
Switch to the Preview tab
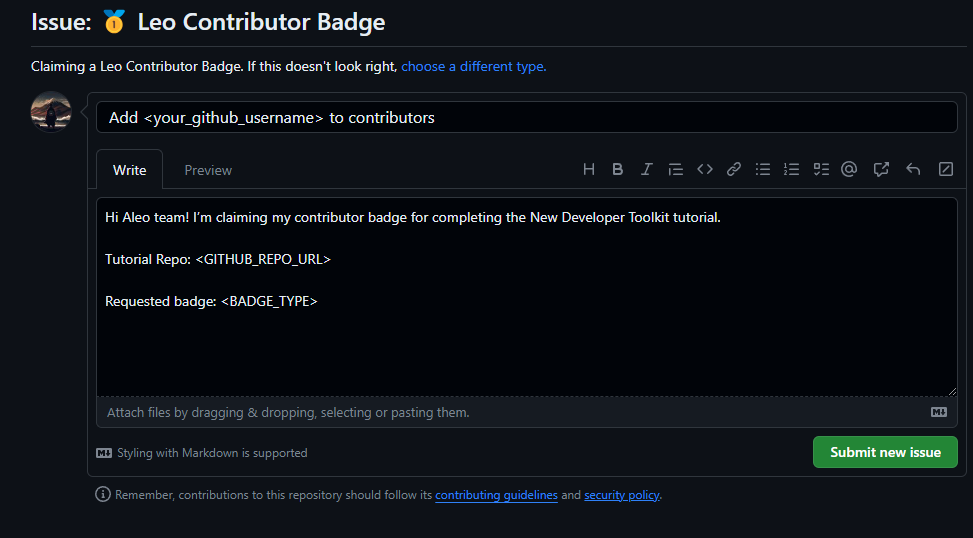(x=208, y=170)
